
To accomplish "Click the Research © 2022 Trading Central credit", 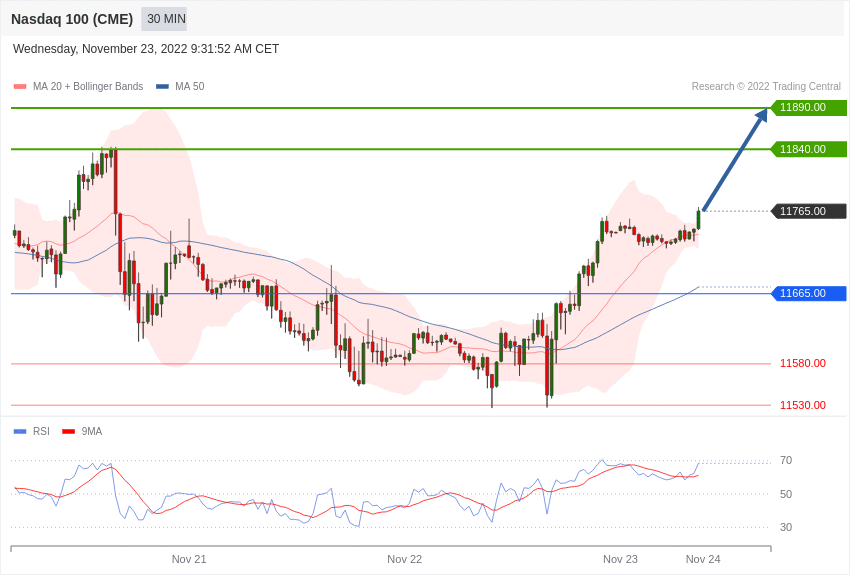I will (766, 87).
